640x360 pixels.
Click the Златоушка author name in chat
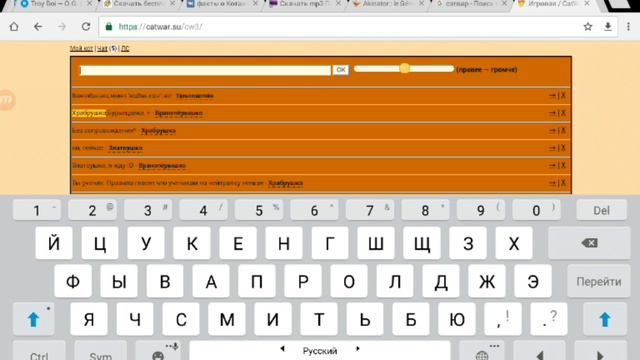(x=125, y=148)
